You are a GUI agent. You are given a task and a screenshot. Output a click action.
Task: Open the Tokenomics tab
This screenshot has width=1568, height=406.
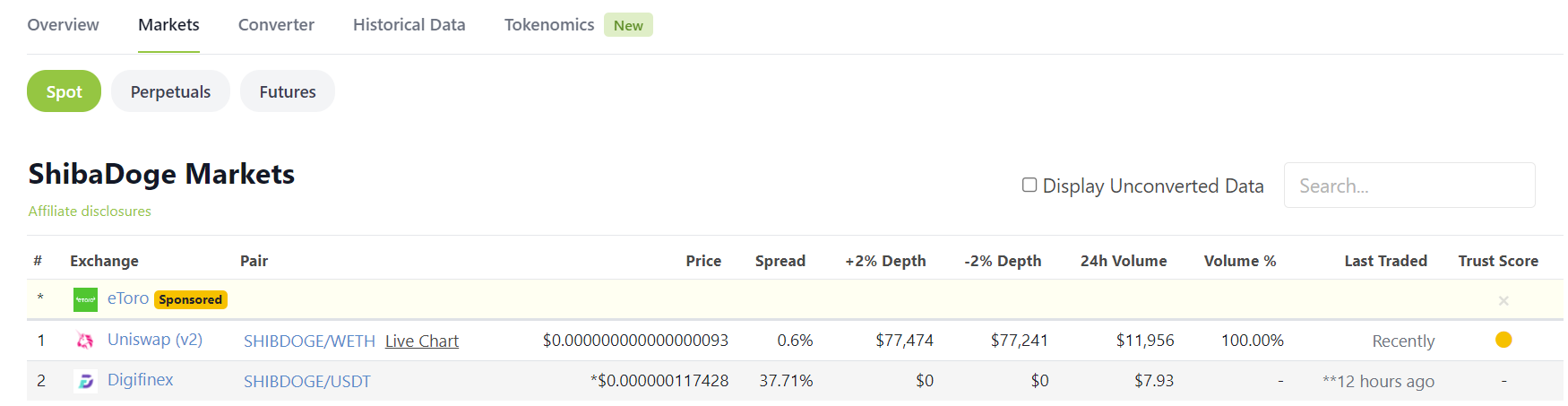tap(549, 25)
